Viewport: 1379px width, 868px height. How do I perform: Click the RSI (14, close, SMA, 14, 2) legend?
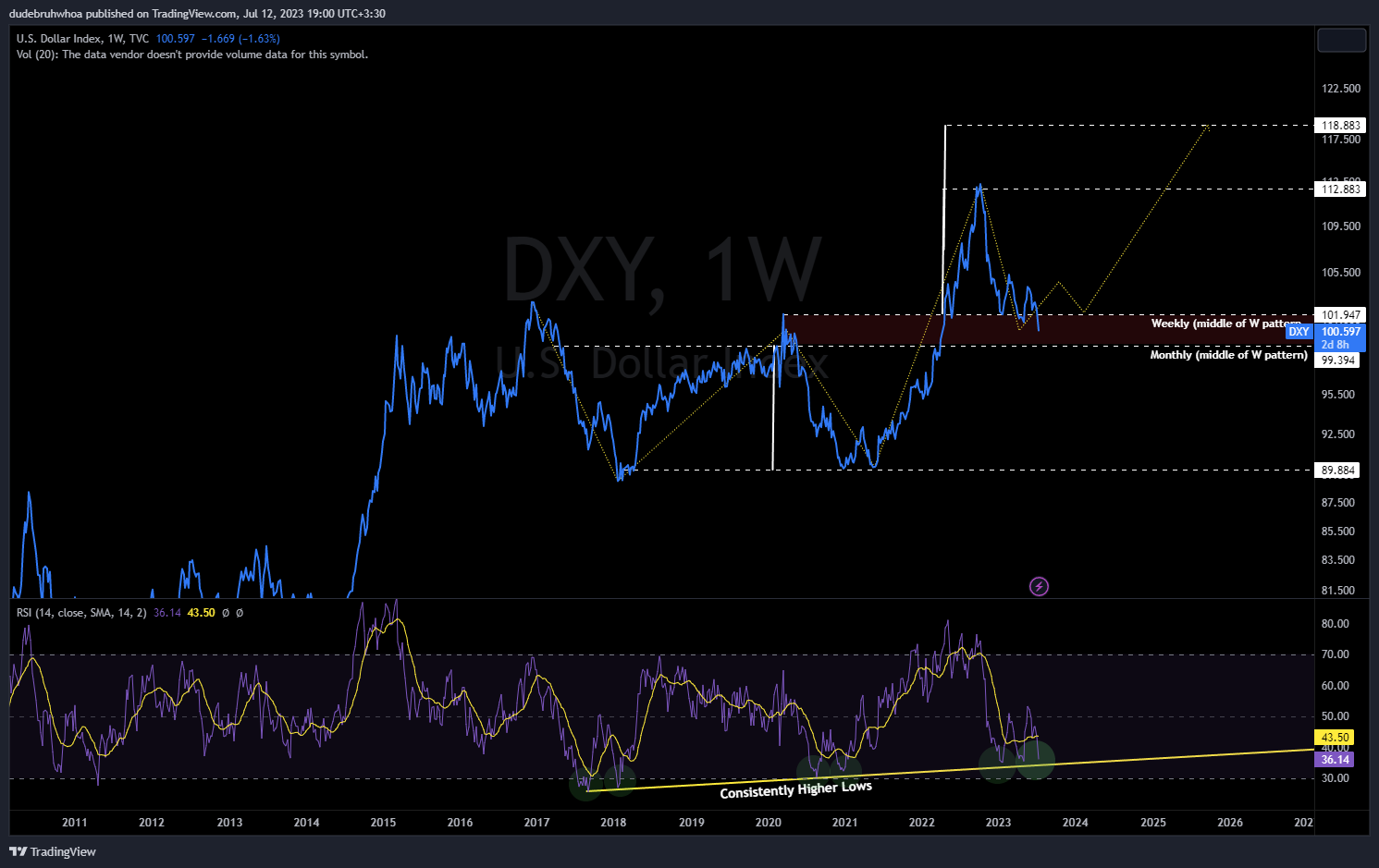pos(81,613)
